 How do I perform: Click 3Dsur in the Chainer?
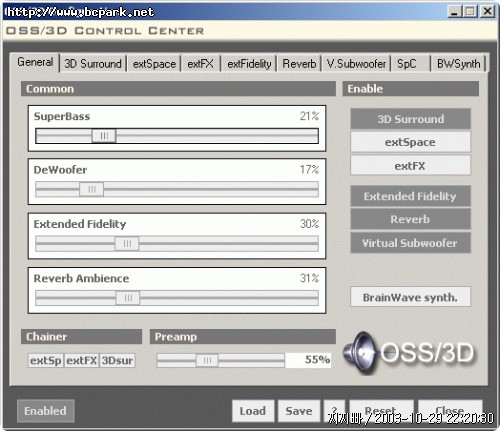(117, 360)
